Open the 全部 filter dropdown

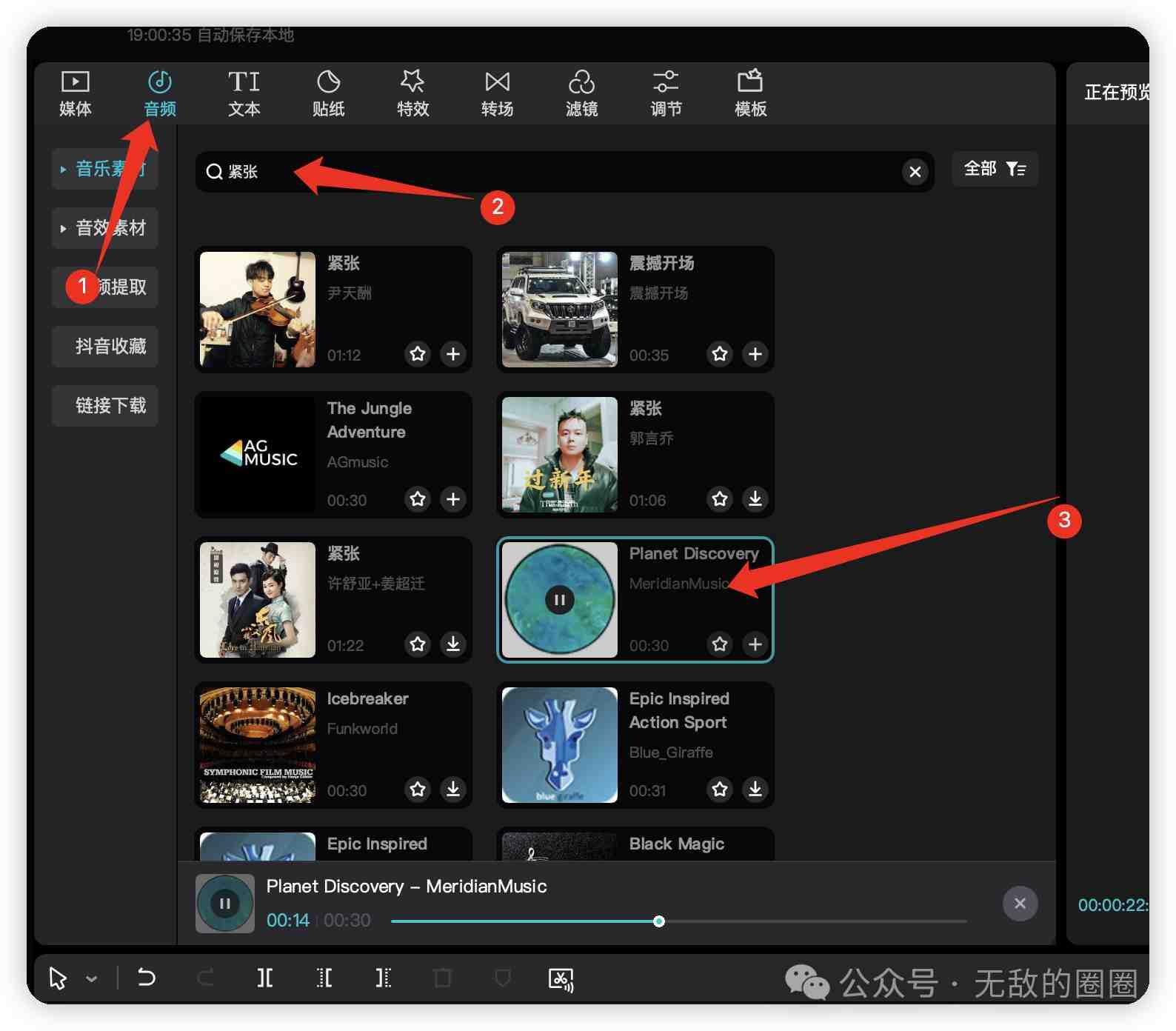[x=994, y=170]
